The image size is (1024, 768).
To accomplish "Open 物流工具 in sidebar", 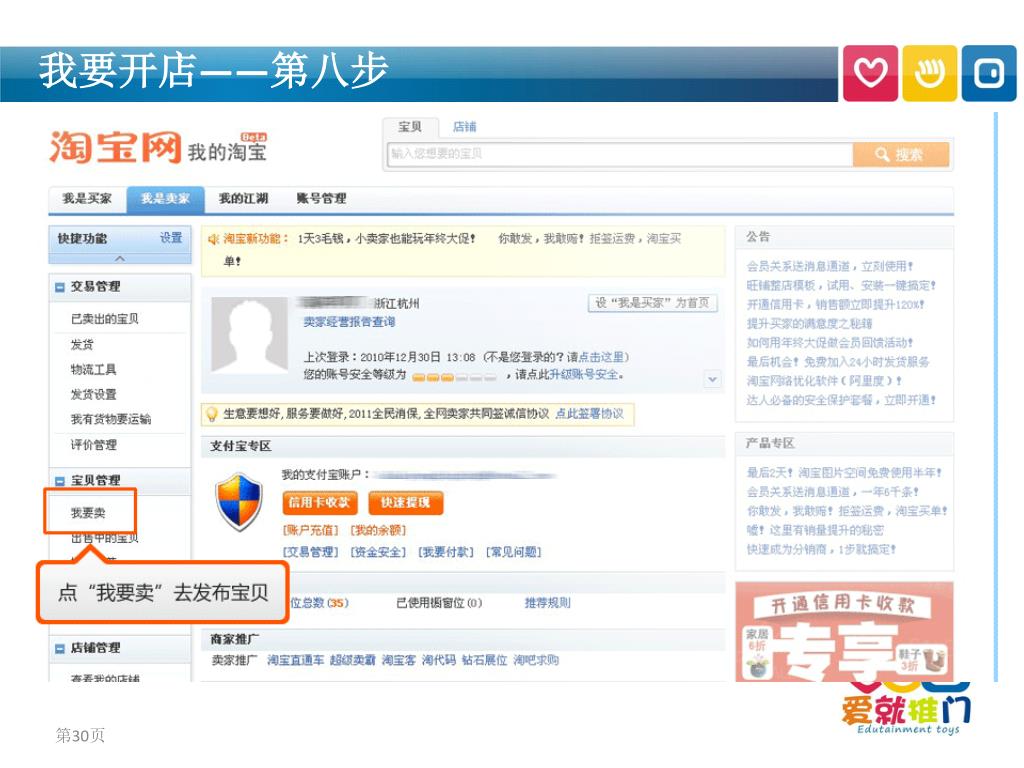I will point(93,370).
